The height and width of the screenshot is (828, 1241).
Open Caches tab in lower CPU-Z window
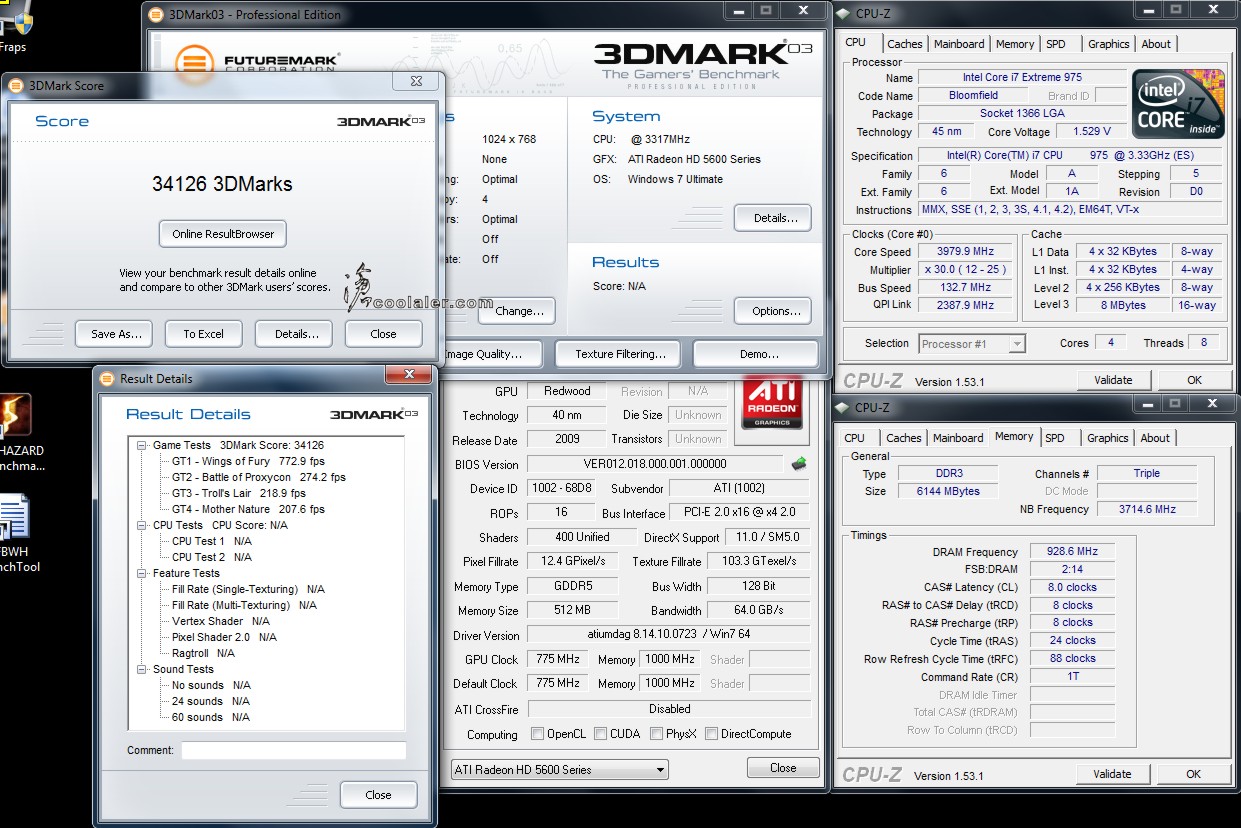coord(903,438)
